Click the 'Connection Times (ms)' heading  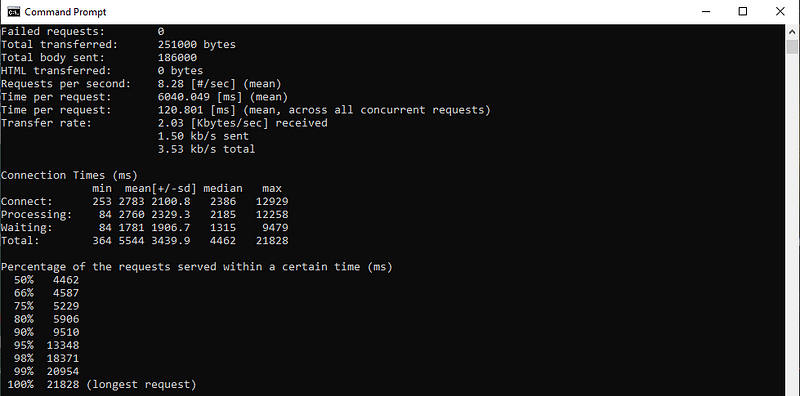click(x=69, y=176)
